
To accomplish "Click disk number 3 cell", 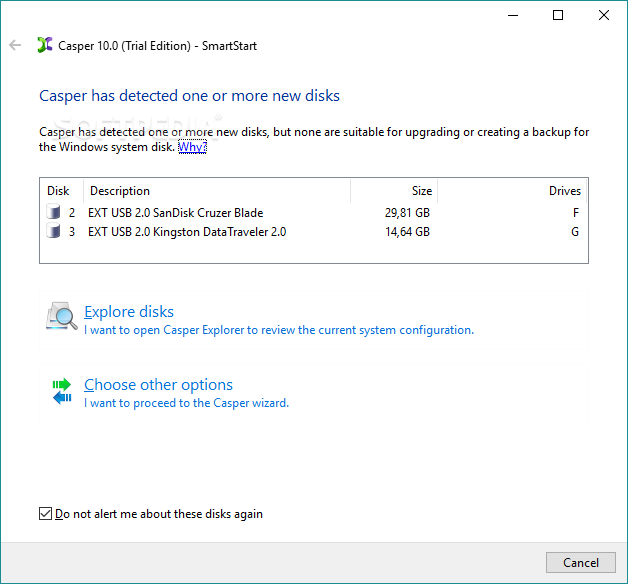I will point(72,232).
